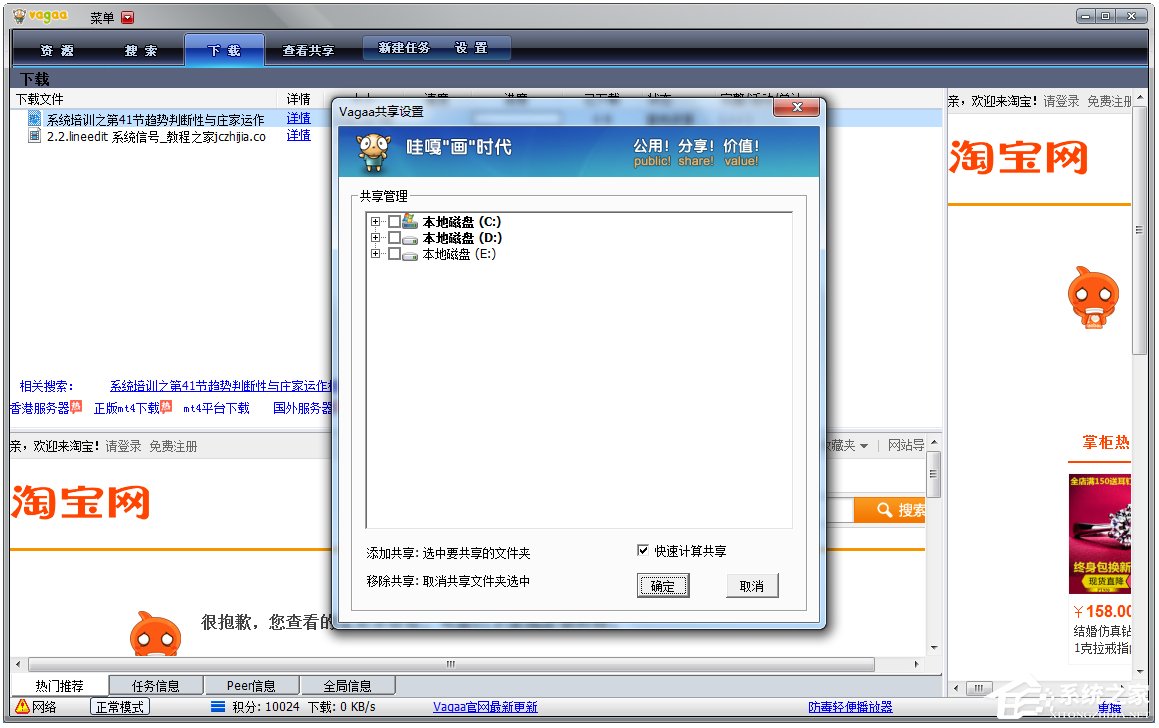Open 设置 from the toolbar
The width and height of the screenshot is (1159, 728).
coord(472,47)
